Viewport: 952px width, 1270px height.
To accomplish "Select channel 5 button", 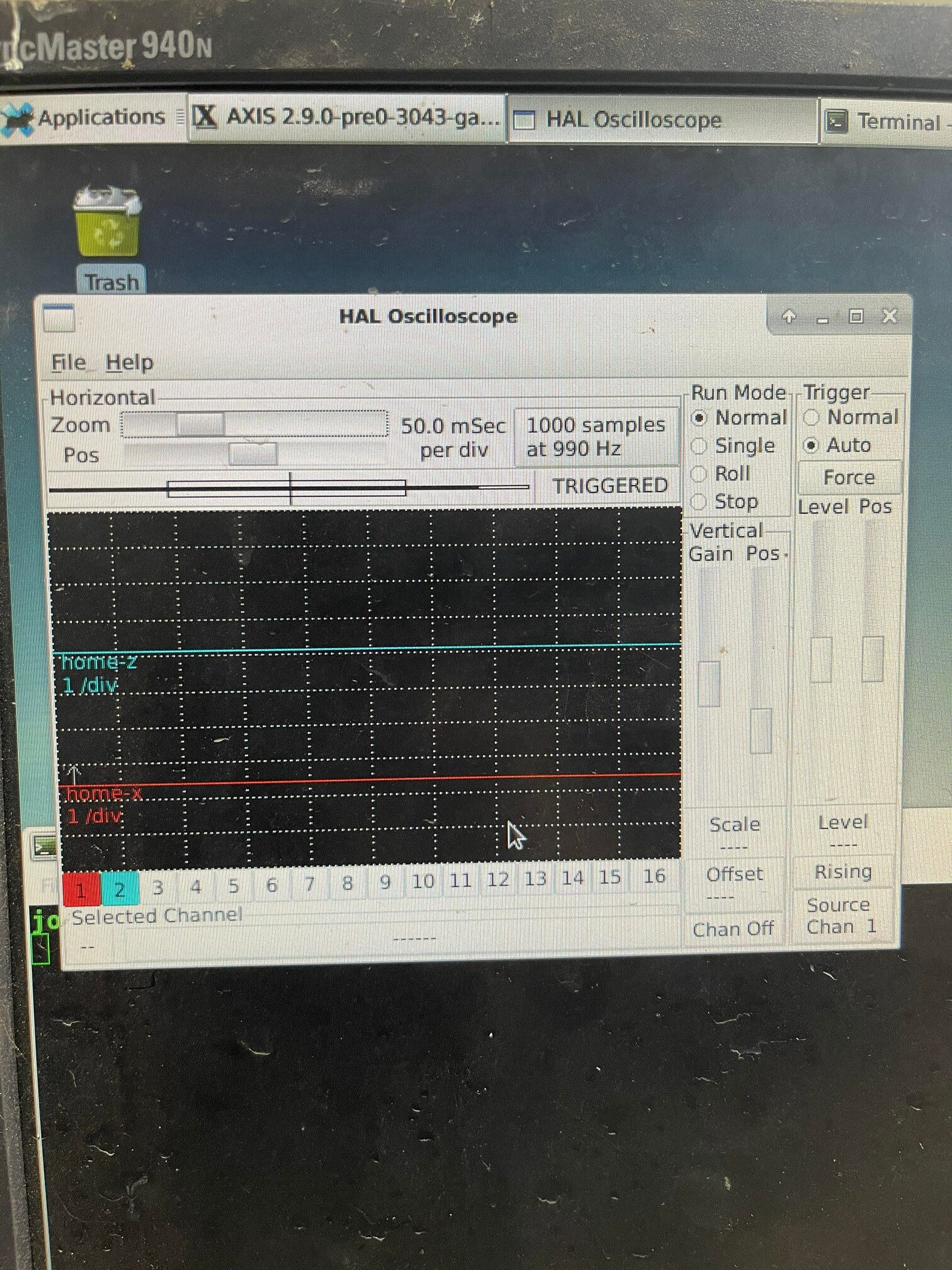I will (234, 886).
